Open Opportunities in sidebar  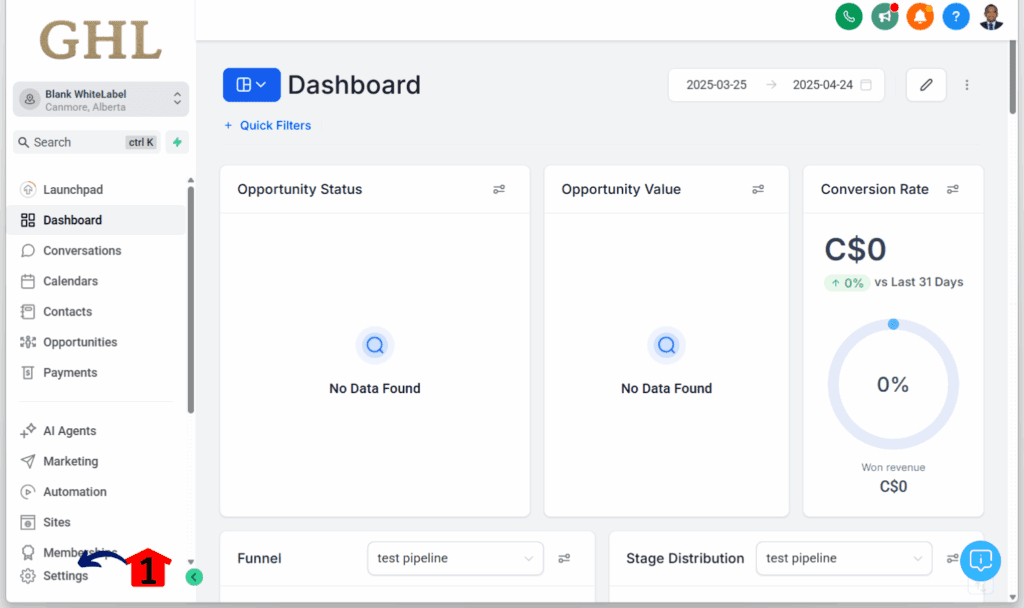point(97,342)
